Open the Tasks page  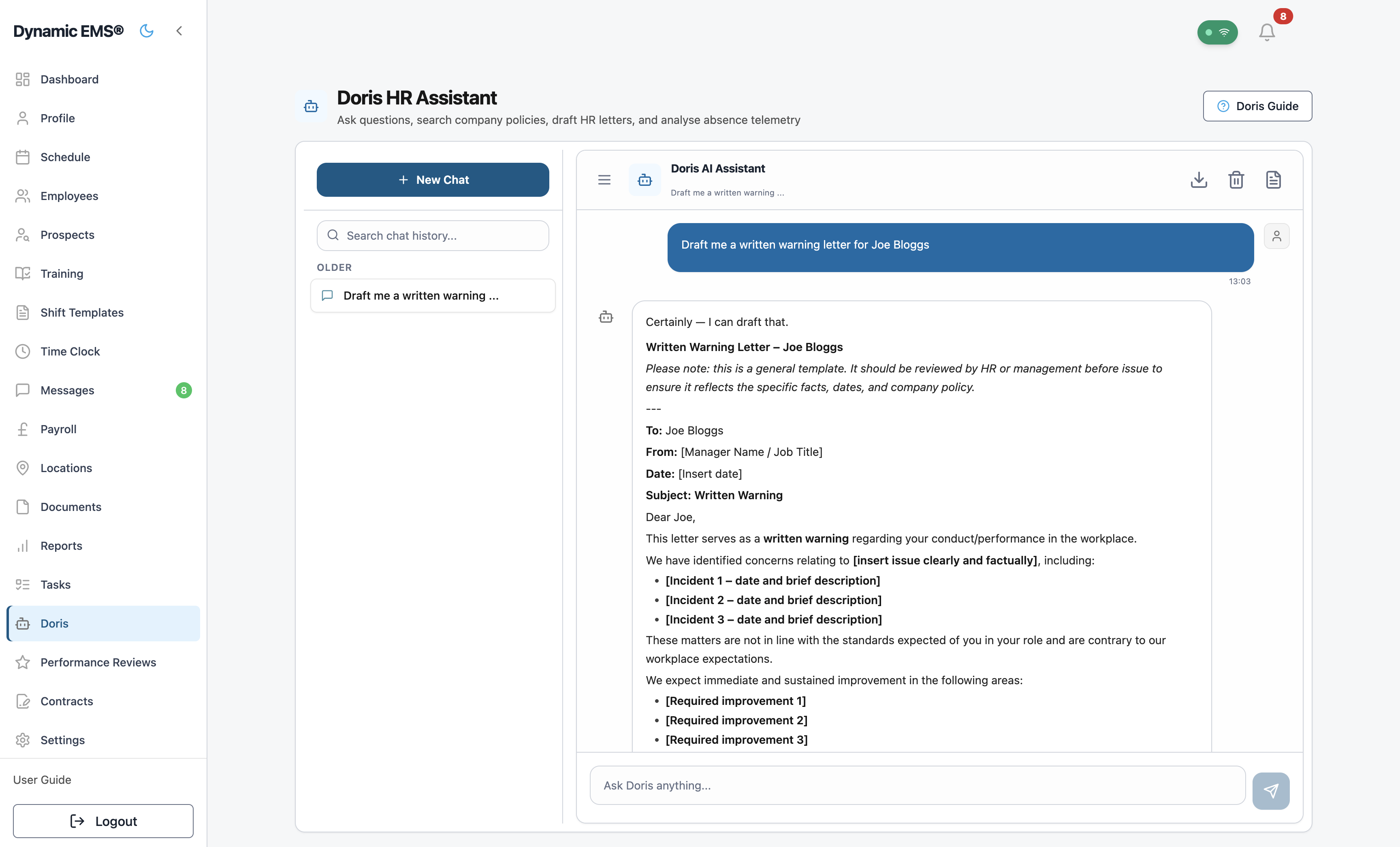(103, 584)
